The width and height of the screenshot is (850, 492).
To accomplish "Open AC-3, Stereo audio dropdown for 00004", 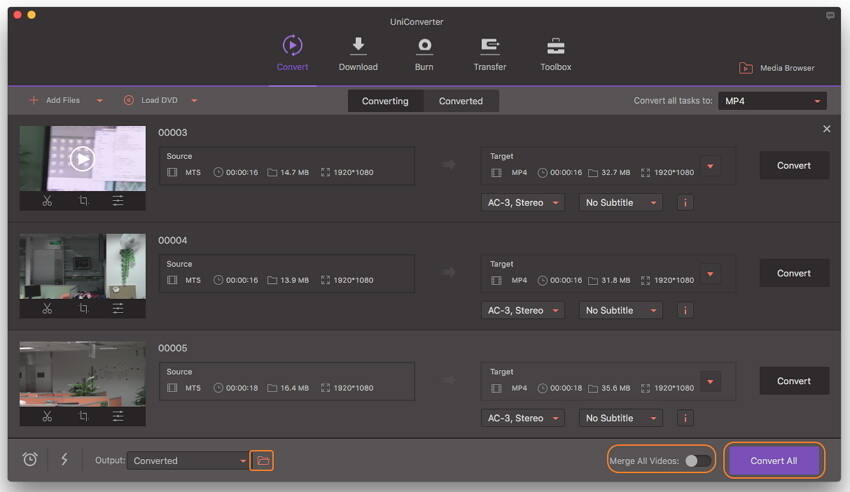I will coord(523,310).
